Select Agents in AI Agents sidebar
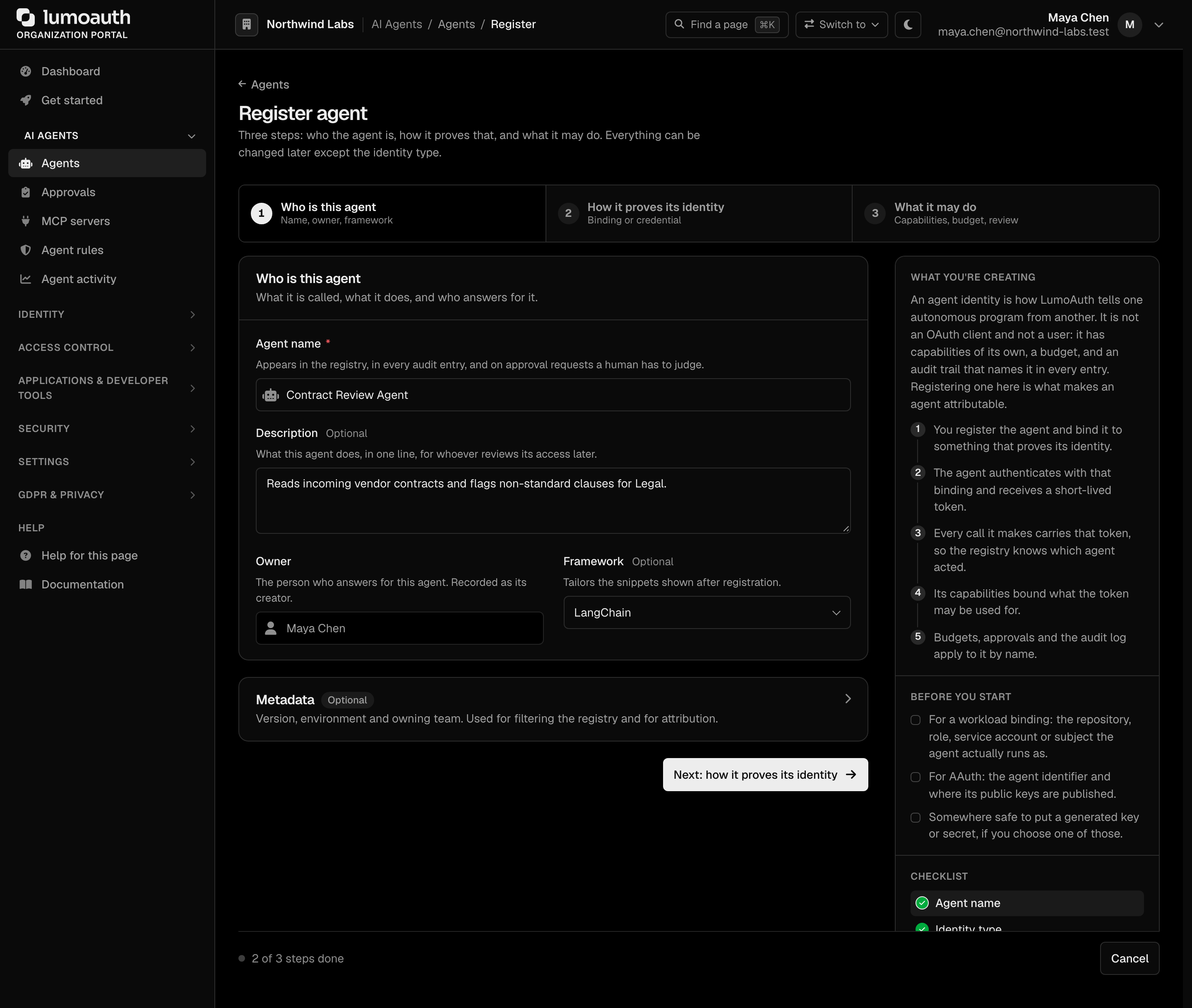The image size is (1192, 1008). [x=107, y=163]
